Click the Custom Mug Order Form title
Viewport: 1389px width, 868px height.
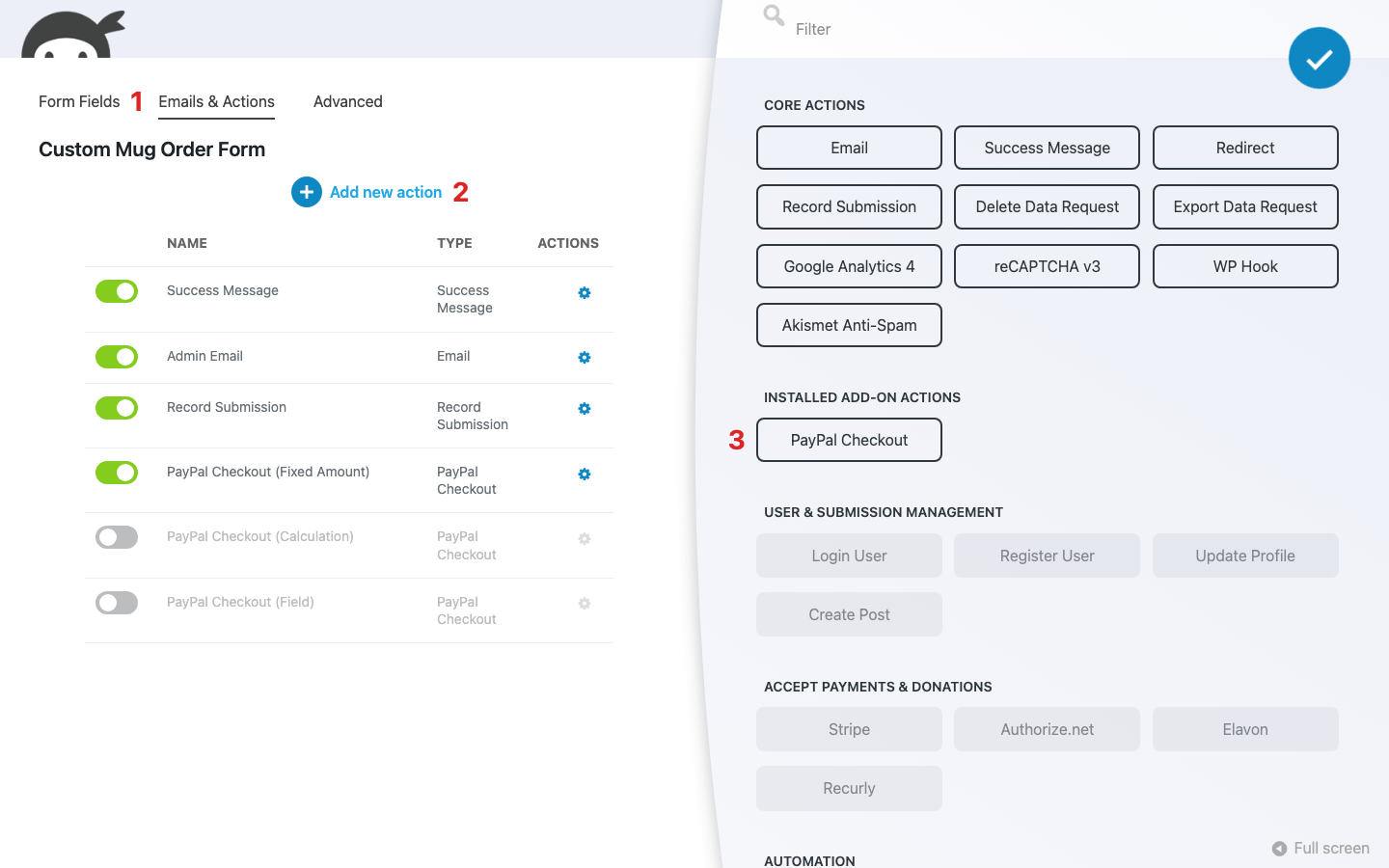pyautogui.click(x=151, y=149)
